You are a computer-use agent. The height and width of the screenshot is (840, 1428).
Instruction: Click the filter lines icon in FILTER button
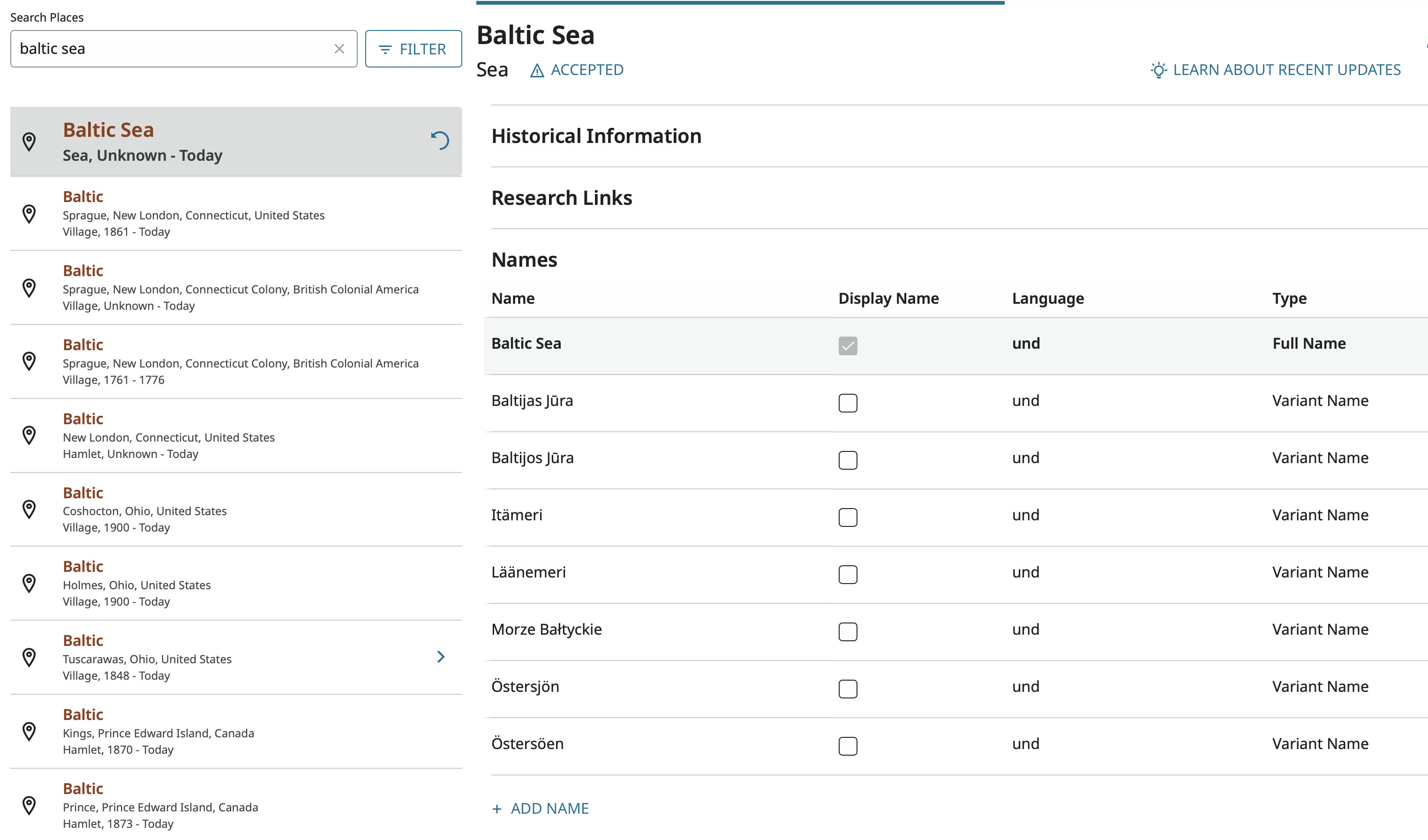[385, 50]
